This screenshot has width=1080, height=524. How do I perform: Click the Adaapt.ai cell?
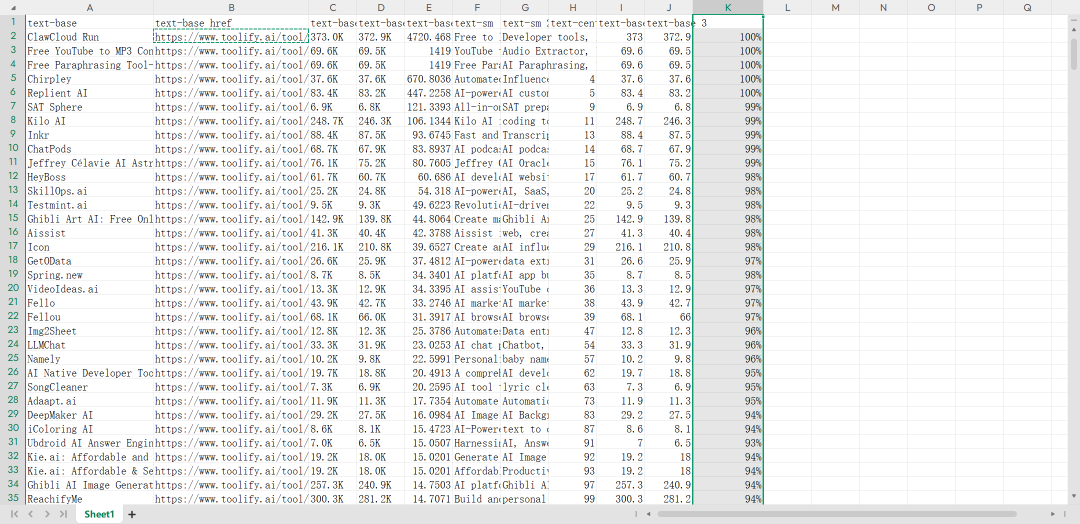(89, 401)
